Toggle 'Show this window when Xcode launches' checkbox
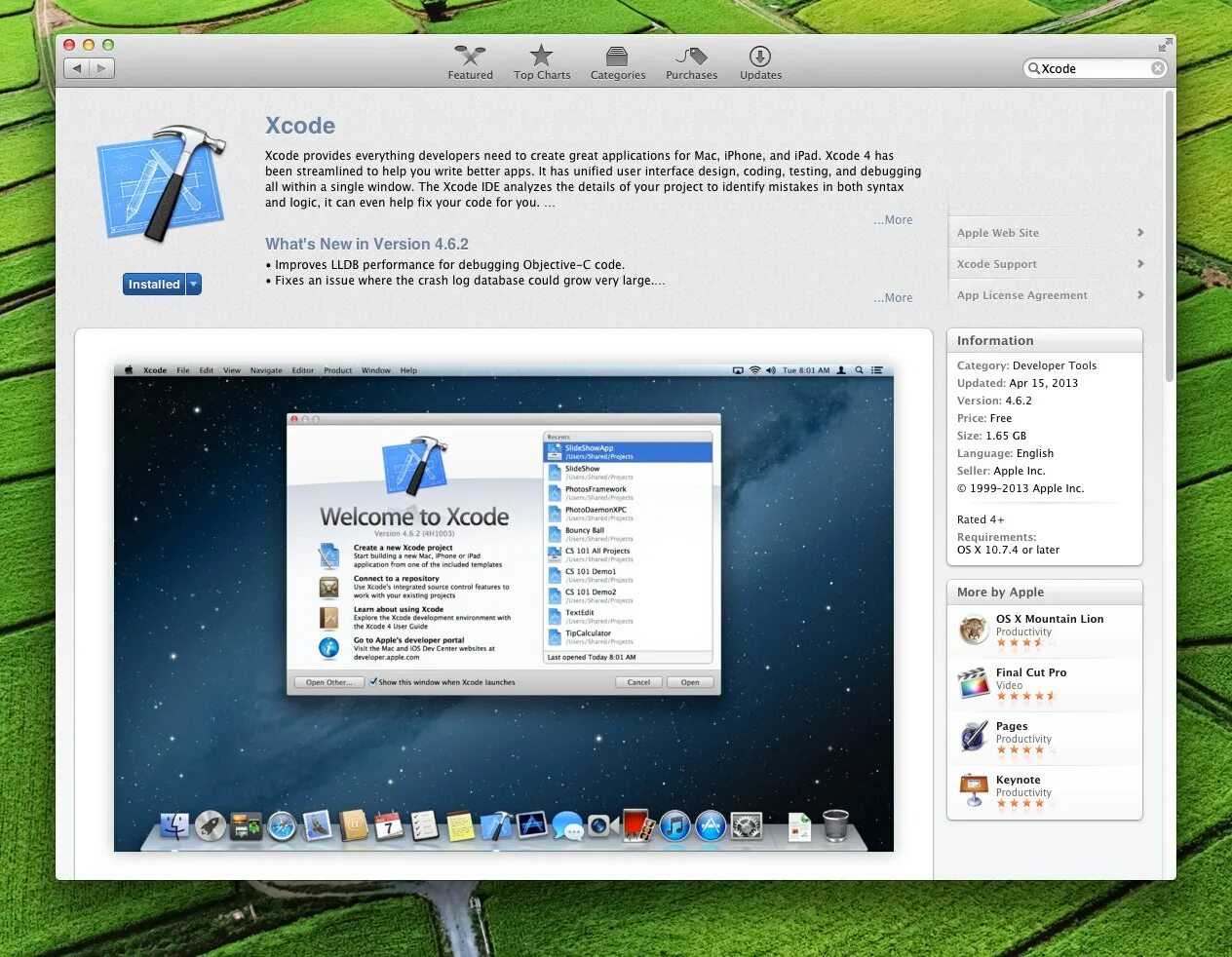1232x957 pixels. pyautogui.click(x=373, y=682)
